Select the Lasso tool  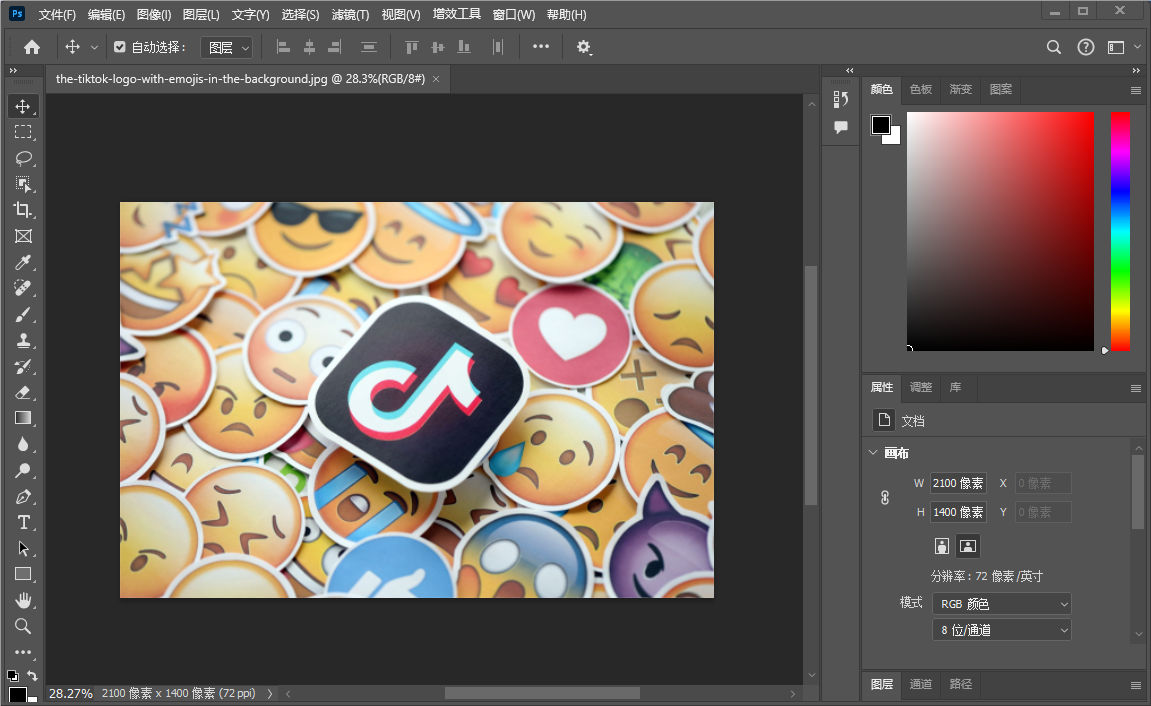[x=24, y=158]
